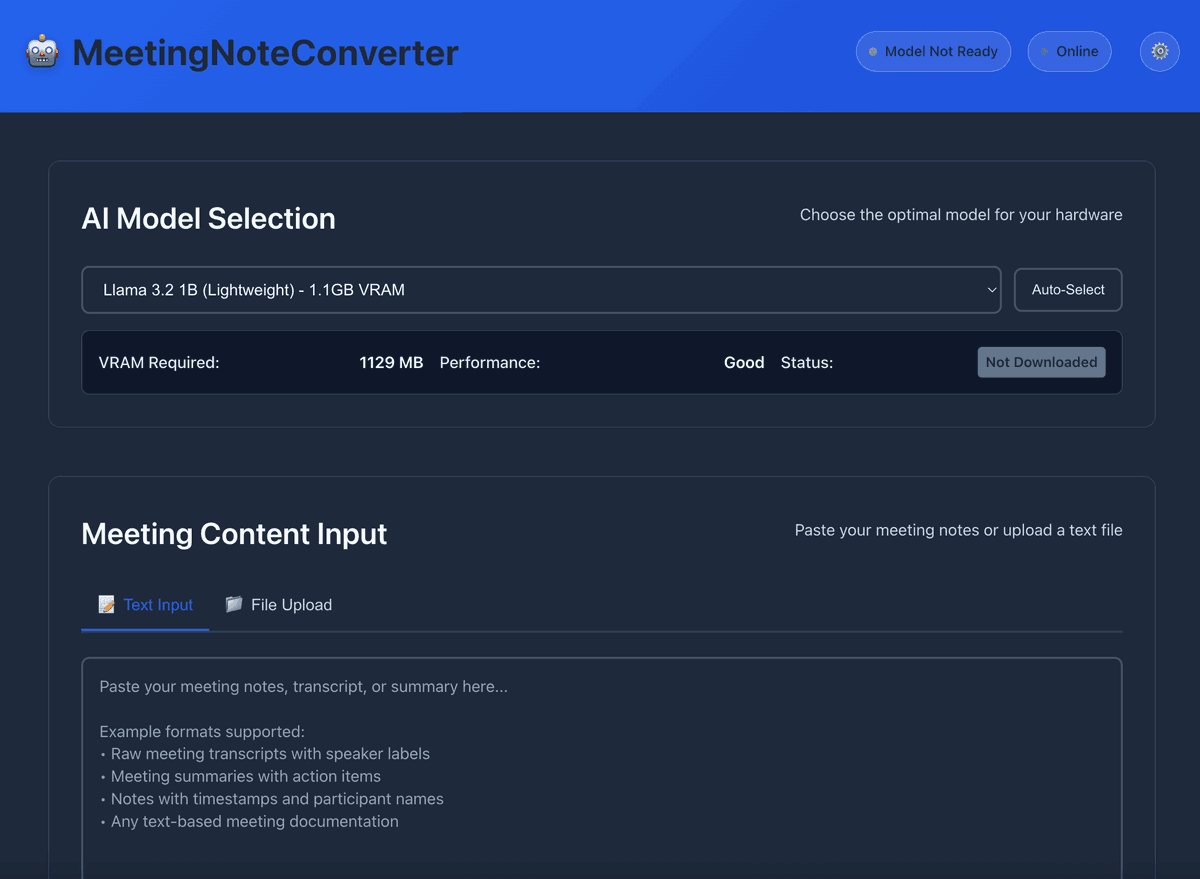Click the AI Model Selection heading
Screen dimensions: 1200x879
point(208,218)
